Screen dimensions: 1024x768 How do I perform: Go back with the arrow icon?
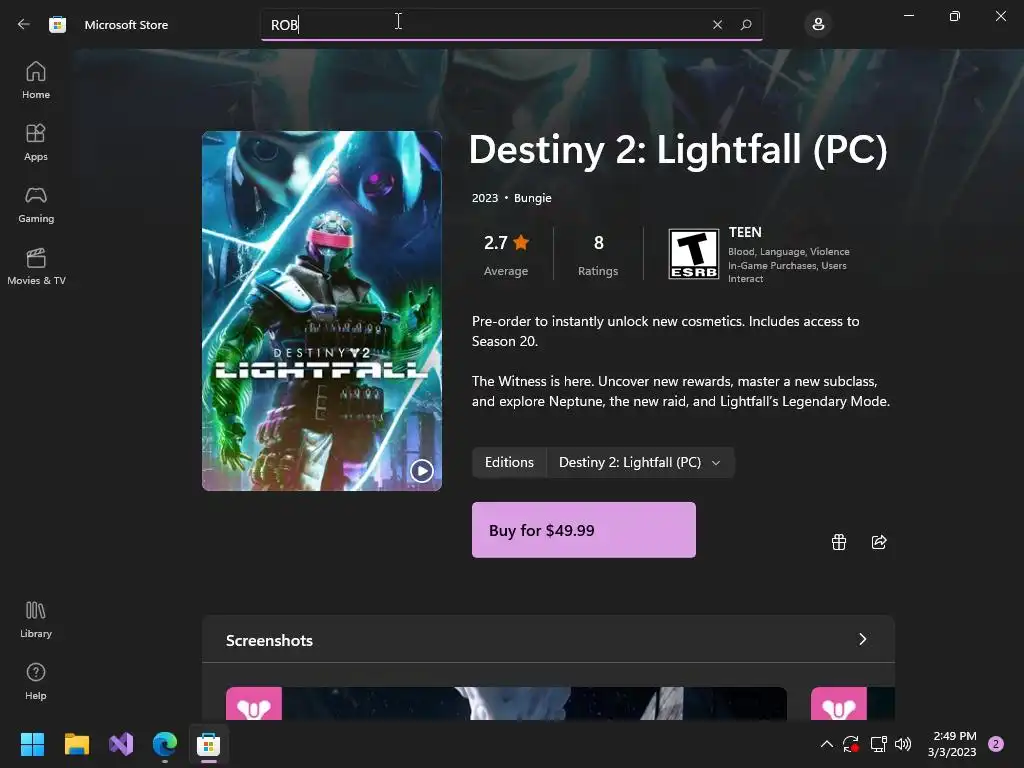point(24,24)
